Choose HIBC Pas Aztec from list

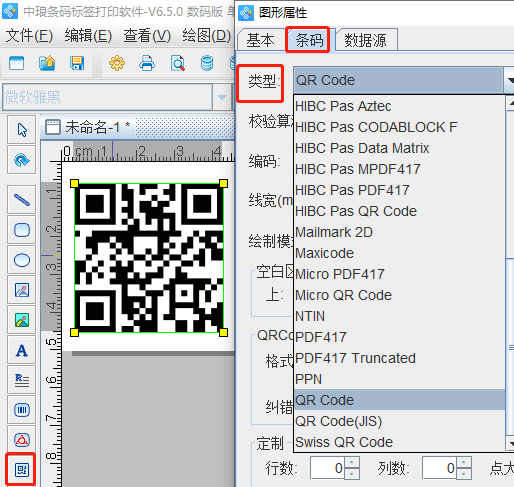coord(399,106)
